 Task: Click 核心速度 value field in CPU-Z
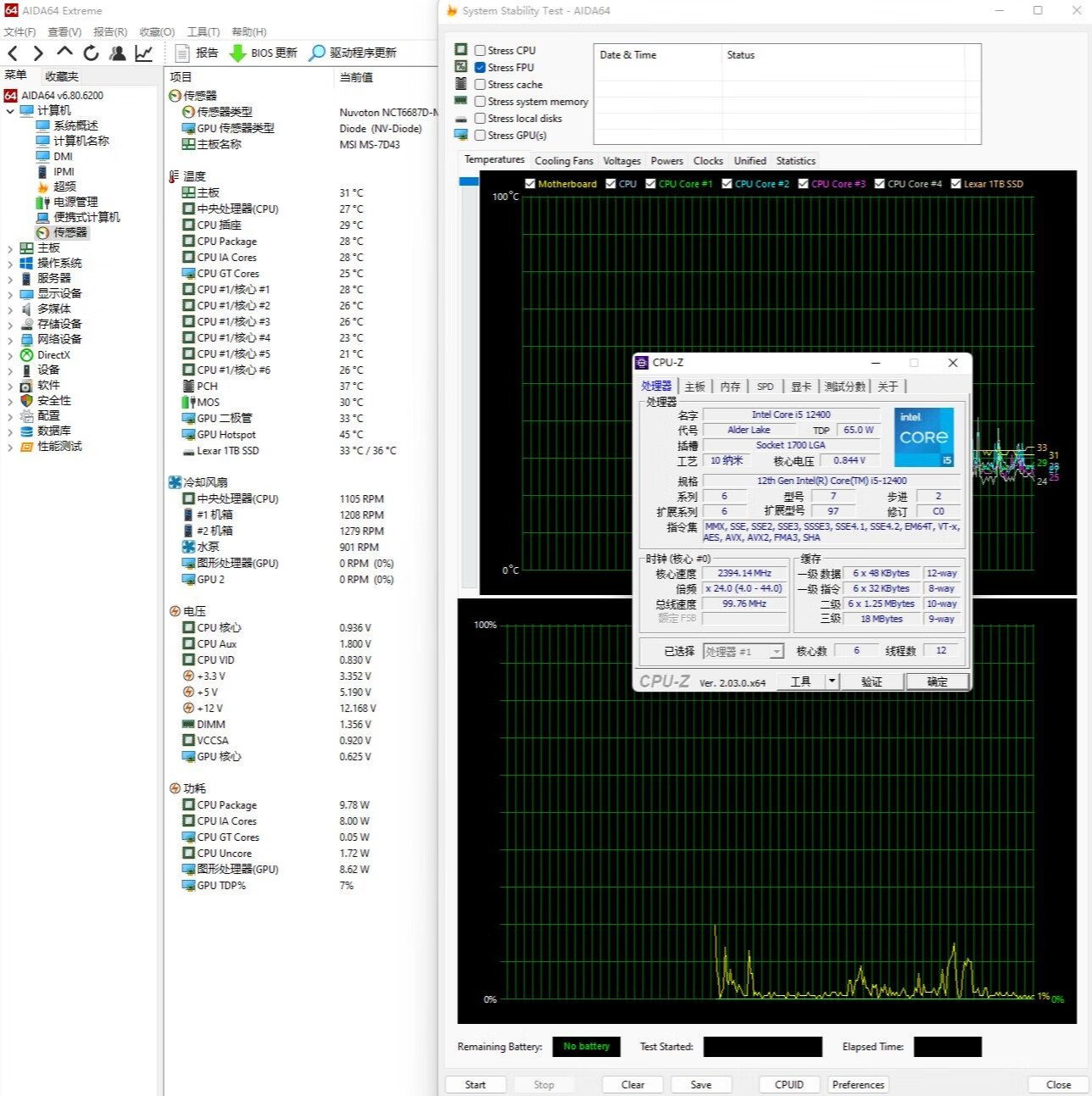coord(744,574)
